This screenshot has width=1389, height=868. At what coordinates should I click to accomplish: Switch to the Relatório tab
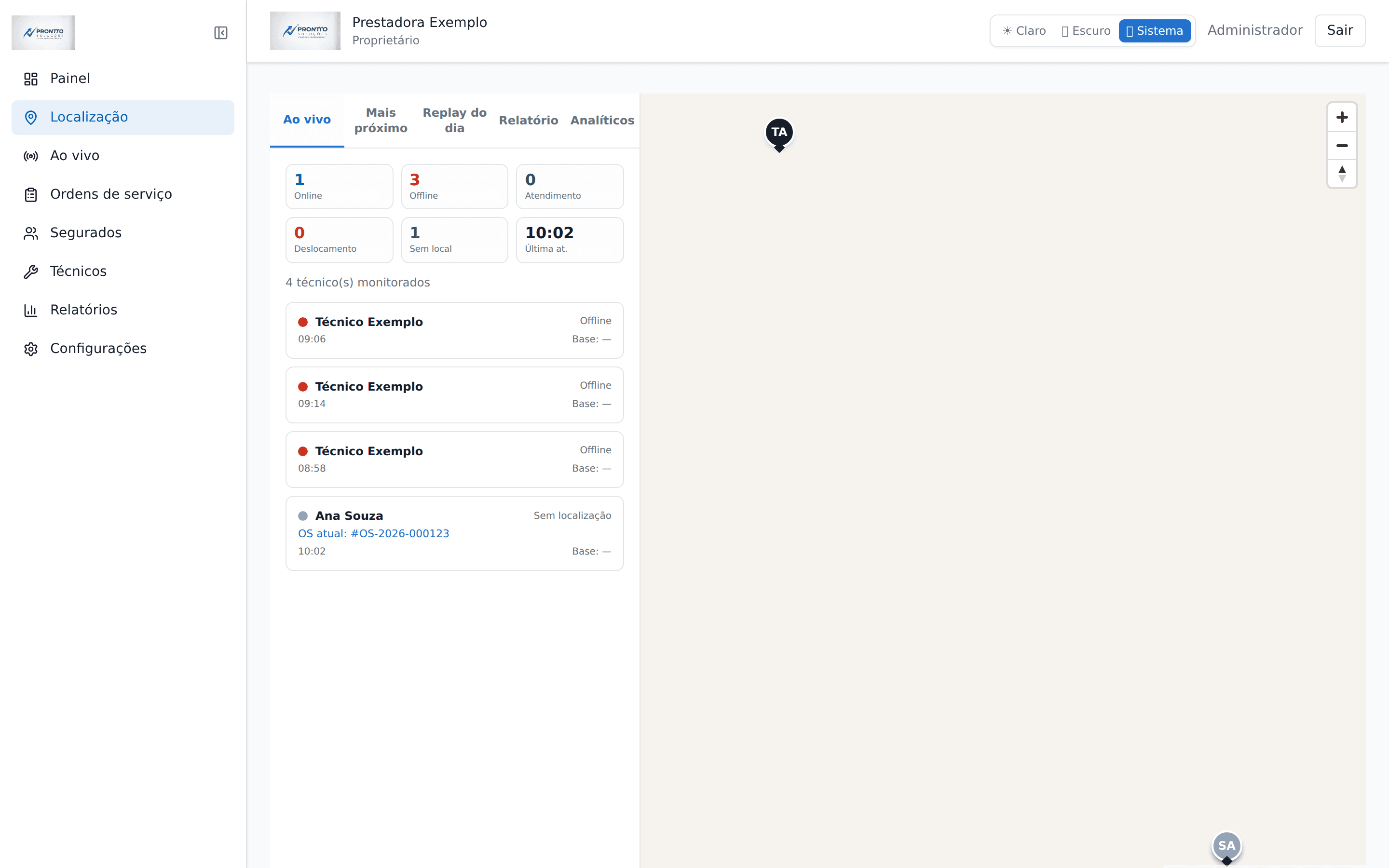tap(528, 120)
